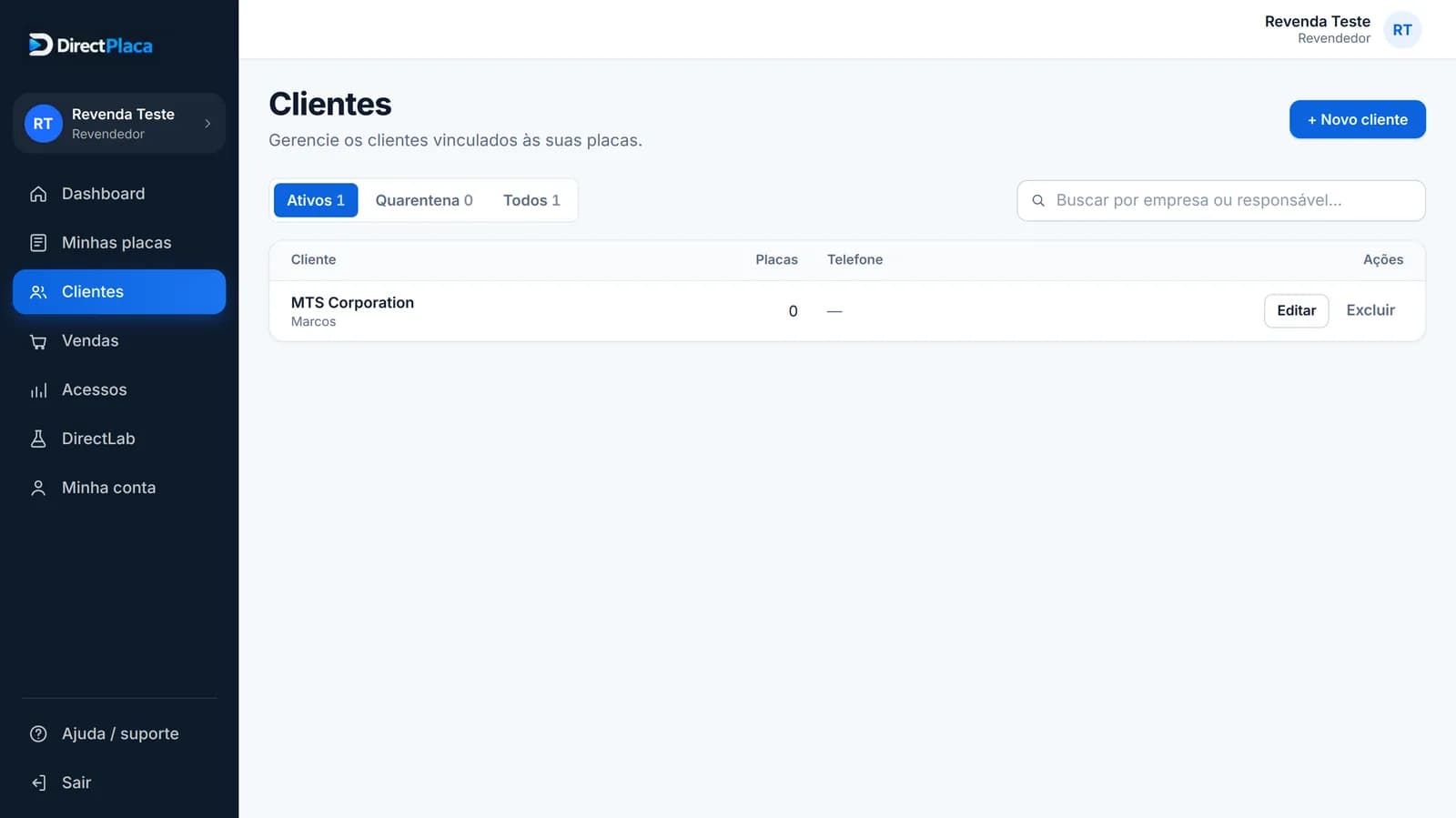The image size is (1456, 818).
Task: Click the Ações column header
Action: click(1382, 259)
